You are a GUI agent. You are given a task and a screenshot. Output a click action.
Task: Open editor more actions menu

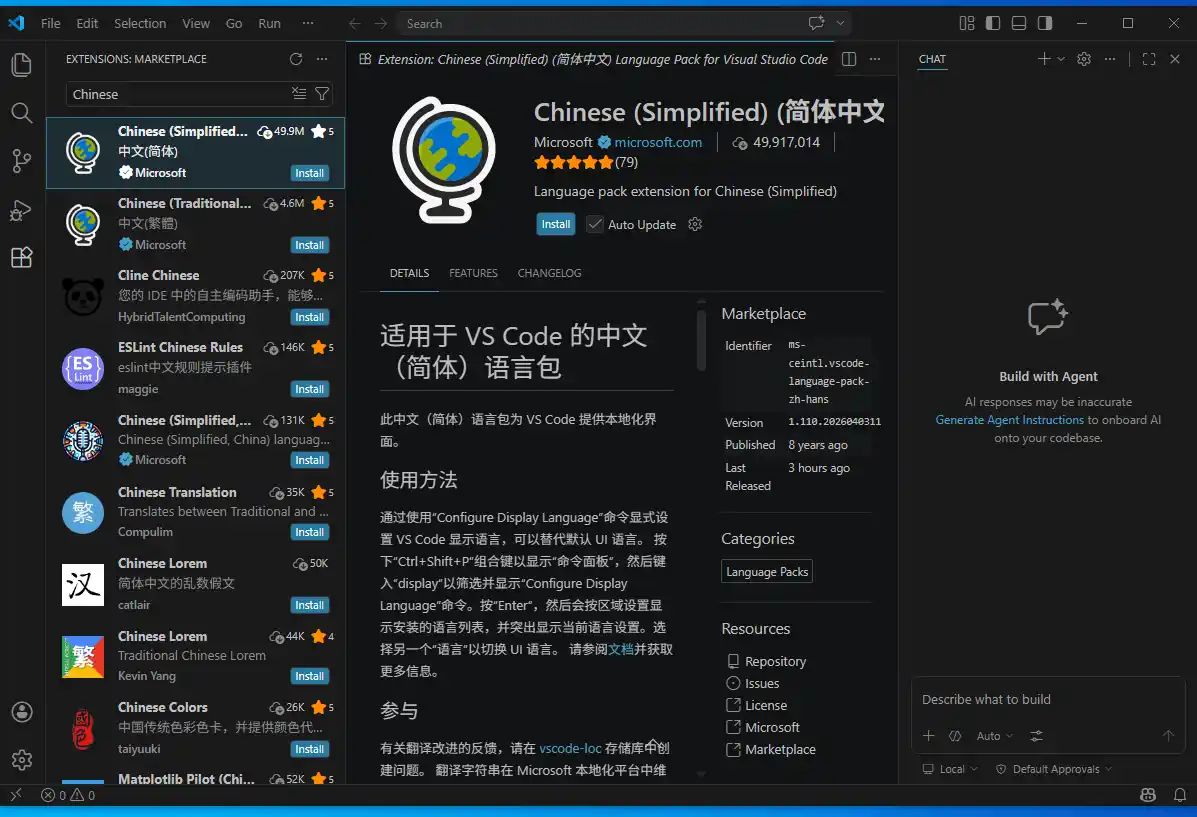(875, 59)
